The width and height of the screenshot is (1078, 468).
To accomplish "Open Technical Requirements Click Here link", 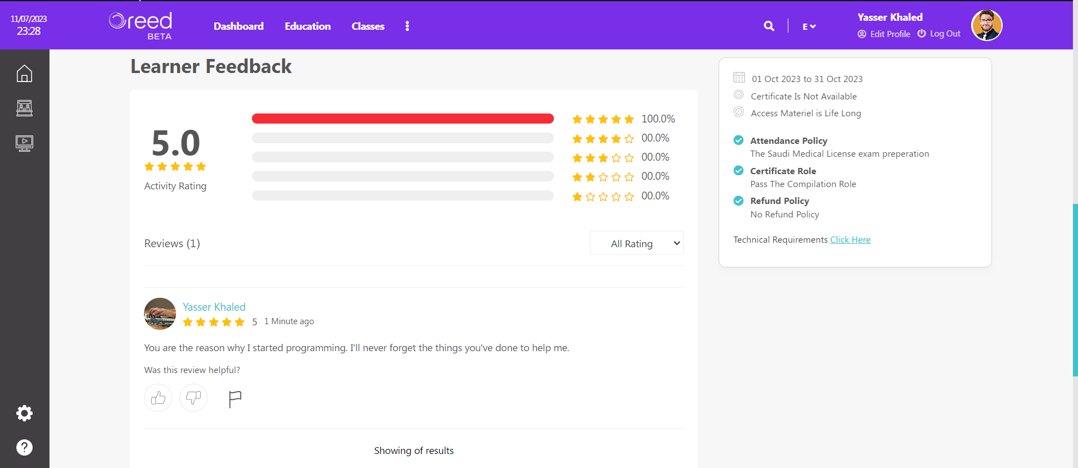I will coord(850,240).
